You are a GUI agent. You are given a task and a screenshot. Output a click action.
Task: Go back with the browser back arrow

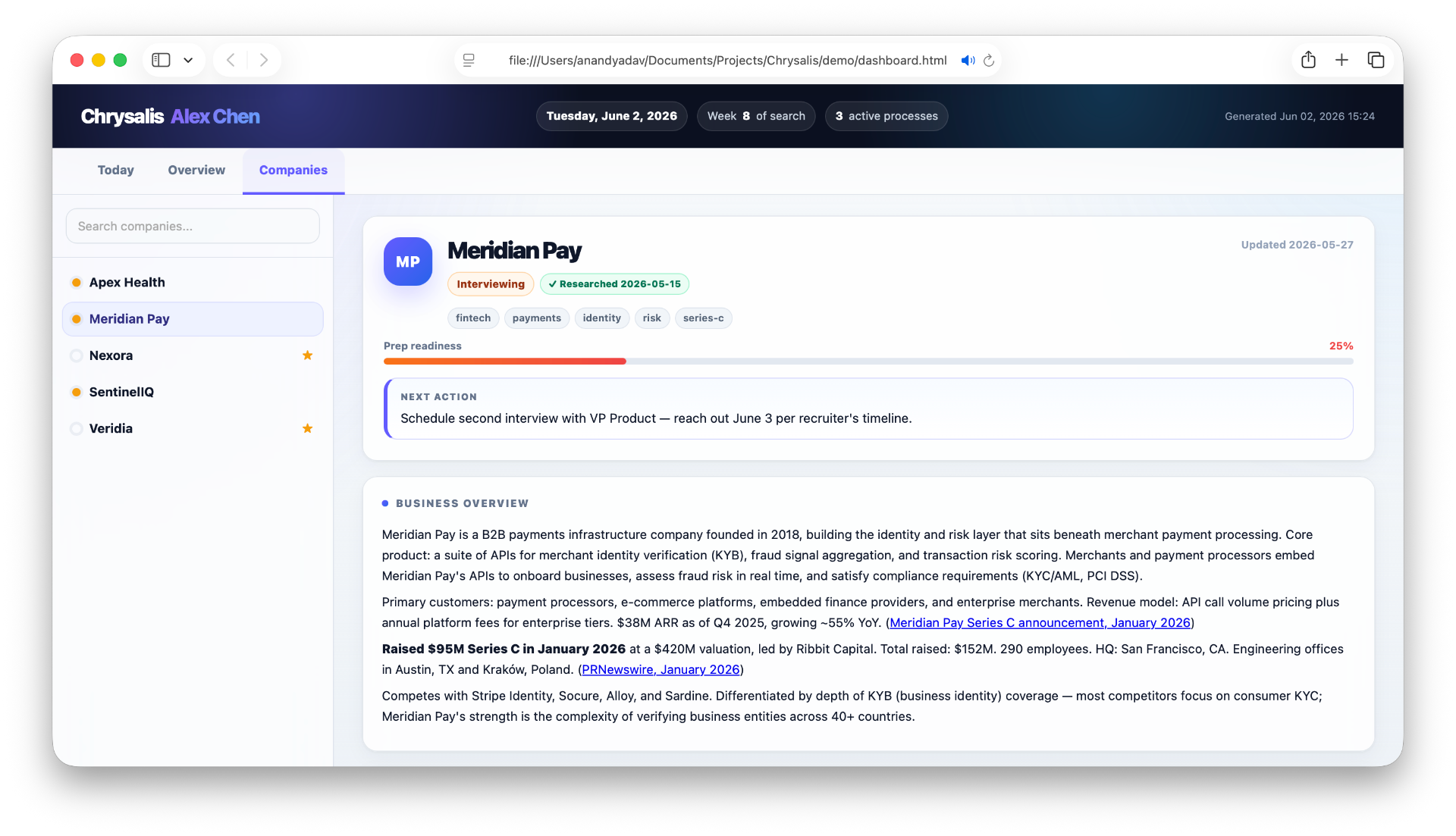click(231, 60)
